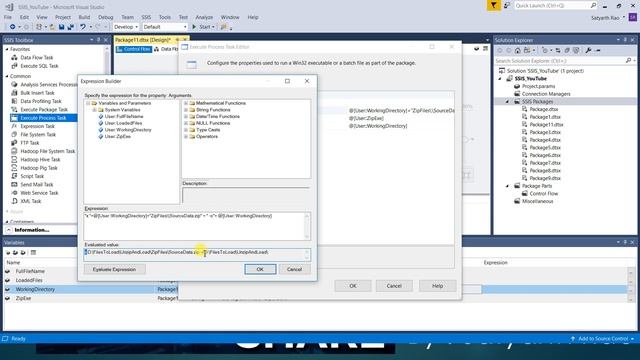Image resolution: width=640 pixels, height=360 pixels.
Task: Collapse Favorites group in SSIS Toolbox
Action: click(7, 49)
